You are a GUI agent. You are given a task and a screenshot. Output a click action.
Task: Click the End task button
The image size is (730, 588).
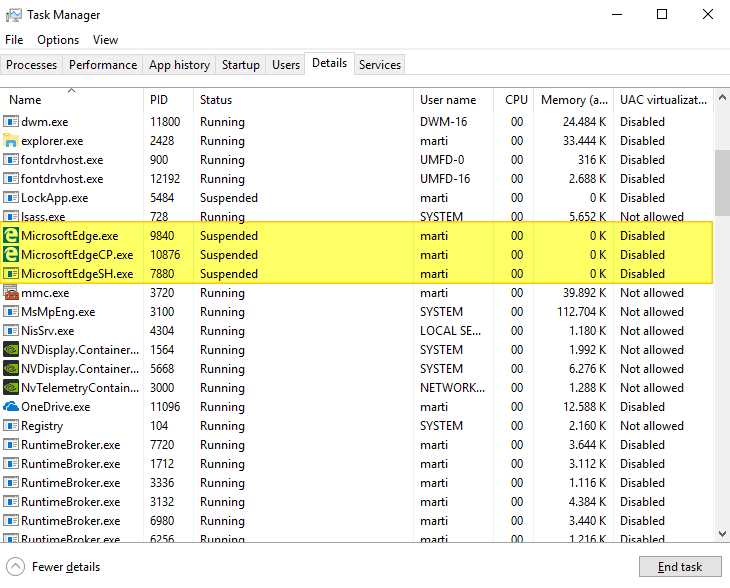point(680,567)
